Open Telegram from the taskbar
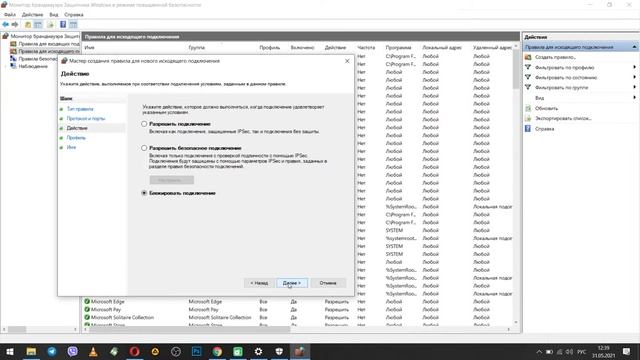Viewport: 640px width, 360px height. 52,351
